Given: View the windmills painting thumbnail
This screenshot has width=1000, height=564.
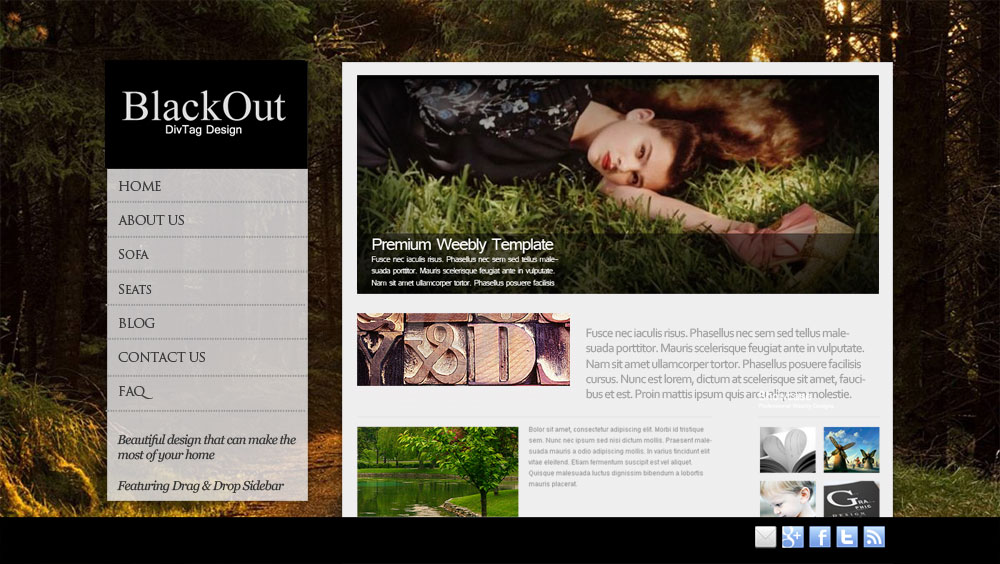Looking at the screenshot, I should pyautogui.click(x=851, y=450).
